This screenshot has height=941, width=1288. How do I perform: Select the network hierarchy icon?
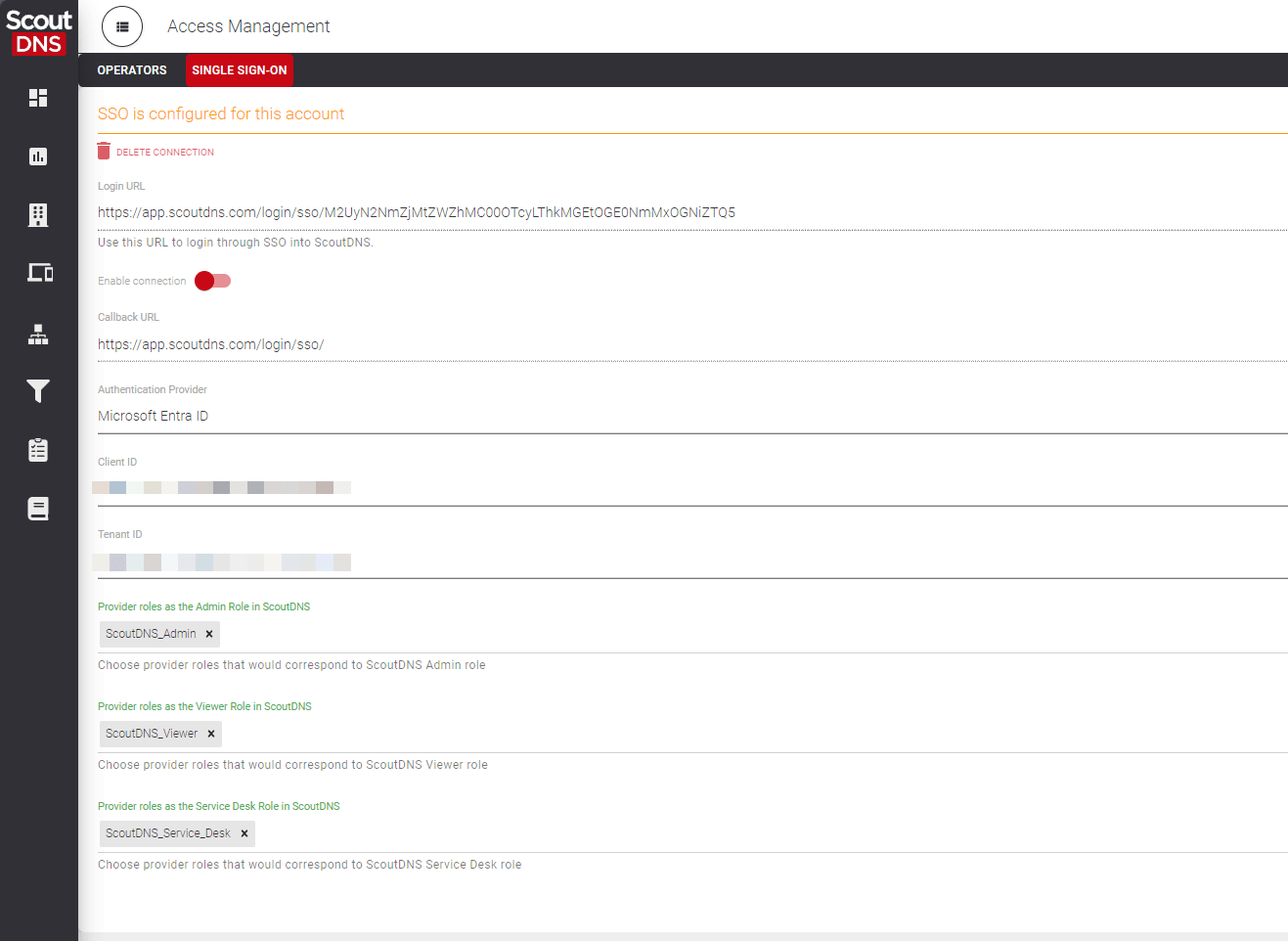point(38,335)
